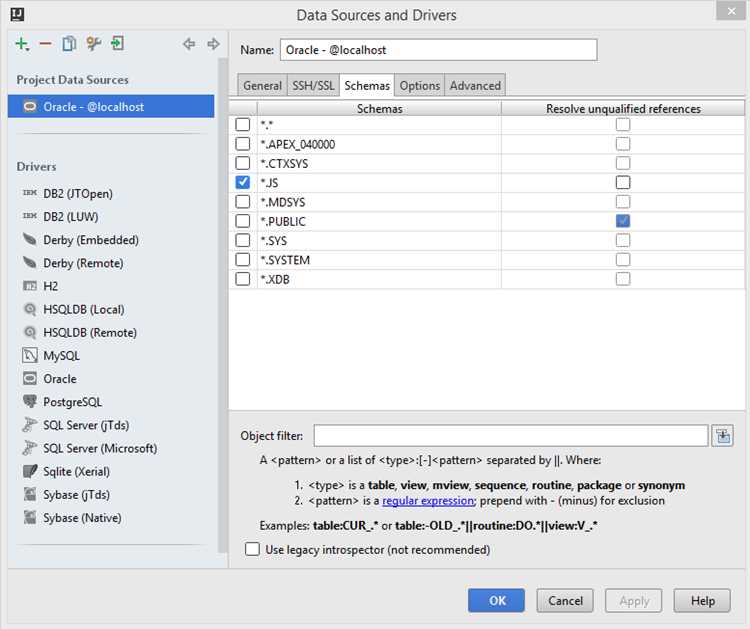Click the Name input field

[x=439, y=50]
